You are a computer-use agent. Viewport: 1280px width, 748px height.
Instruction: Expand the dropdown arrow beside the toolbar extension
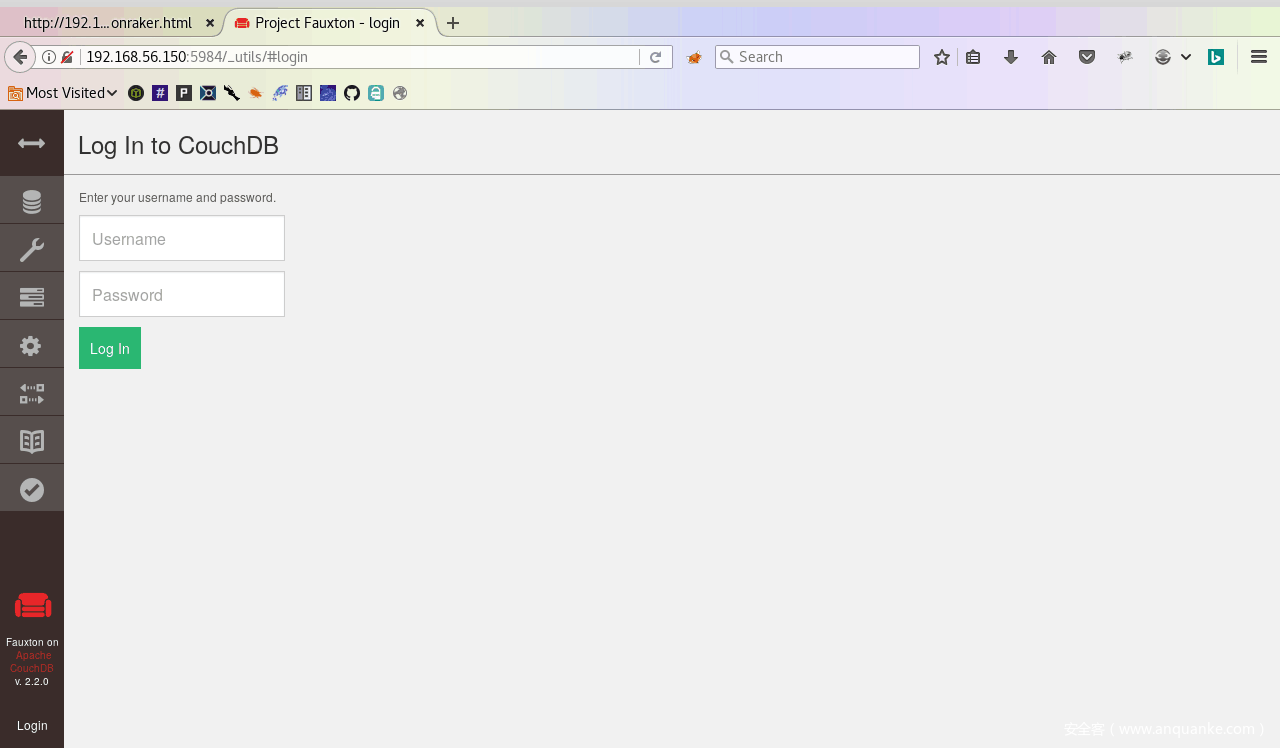click(1186, 57)
